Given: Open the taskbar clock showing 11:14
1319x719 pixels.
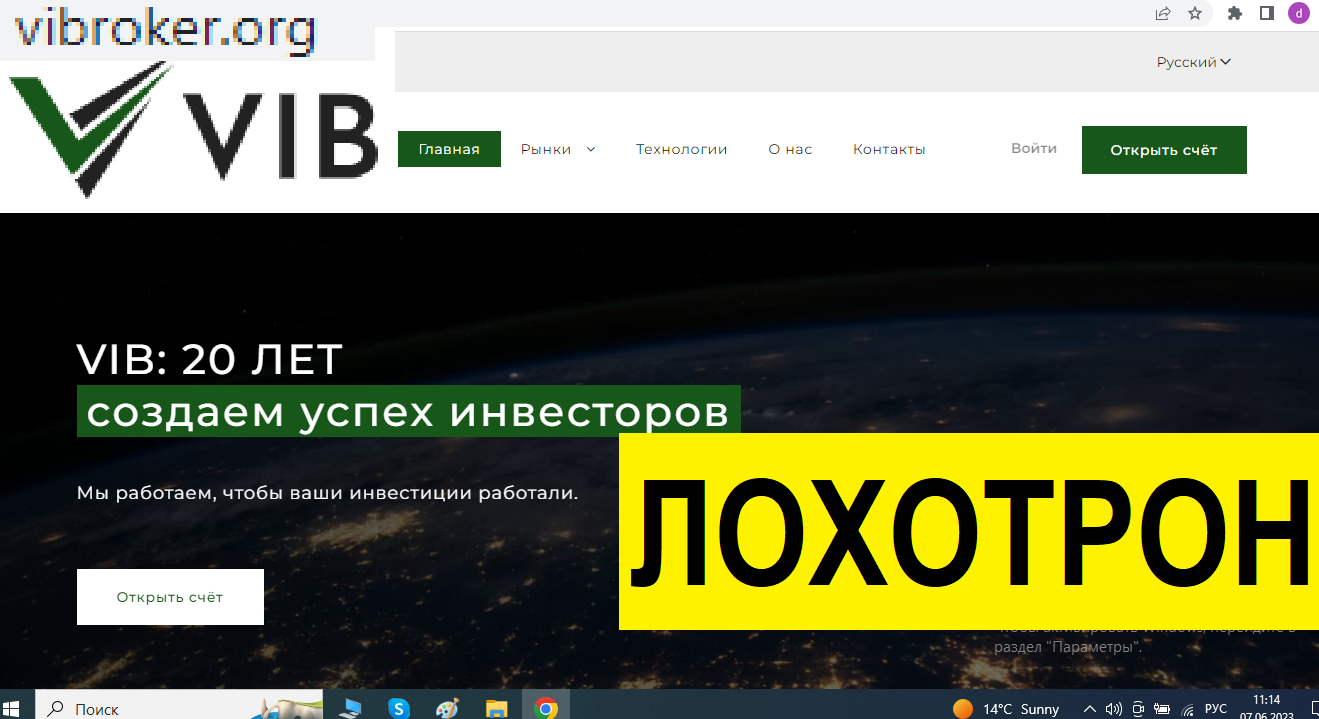Looking at the screenshot, I should pos(1267,707).
